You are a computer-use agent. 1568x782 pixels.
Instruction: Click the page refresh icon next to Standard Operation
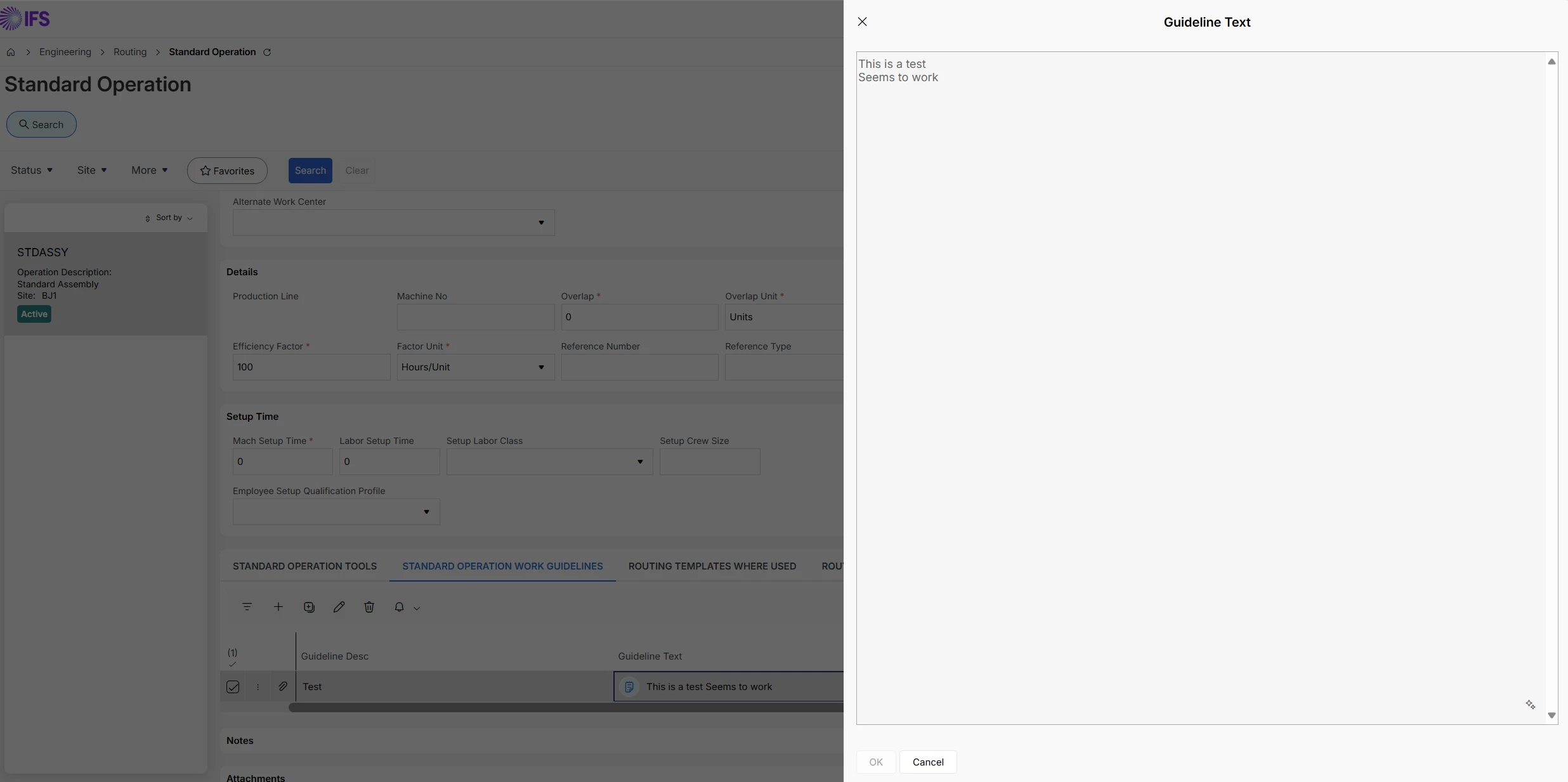coord(267,52)
